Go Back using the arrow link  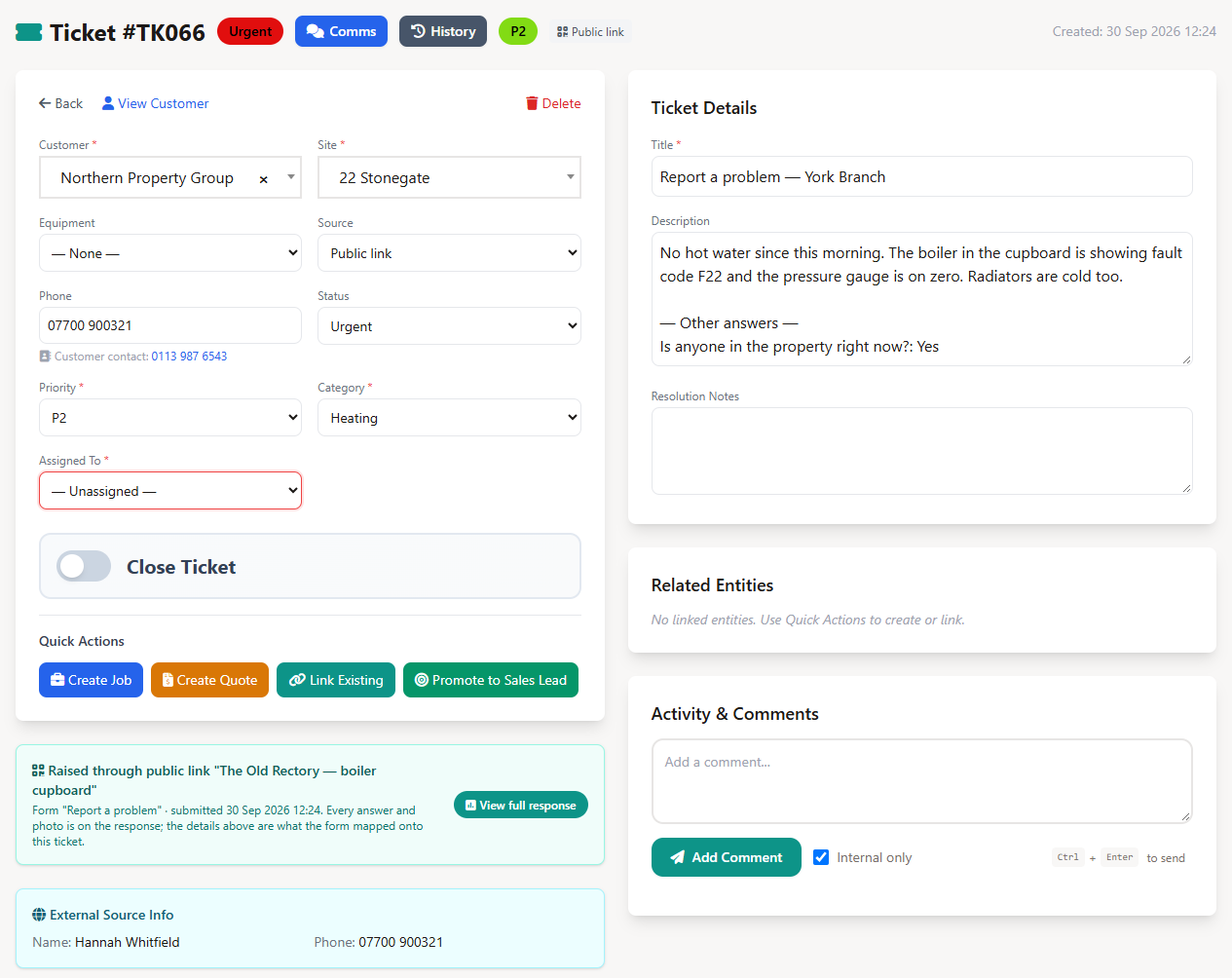tap(60, 103)
